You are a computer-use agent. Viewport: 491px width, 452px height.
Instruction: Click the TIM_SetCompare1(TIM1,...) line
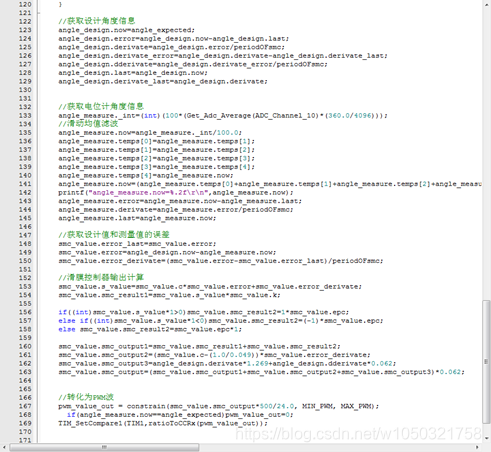163,423
